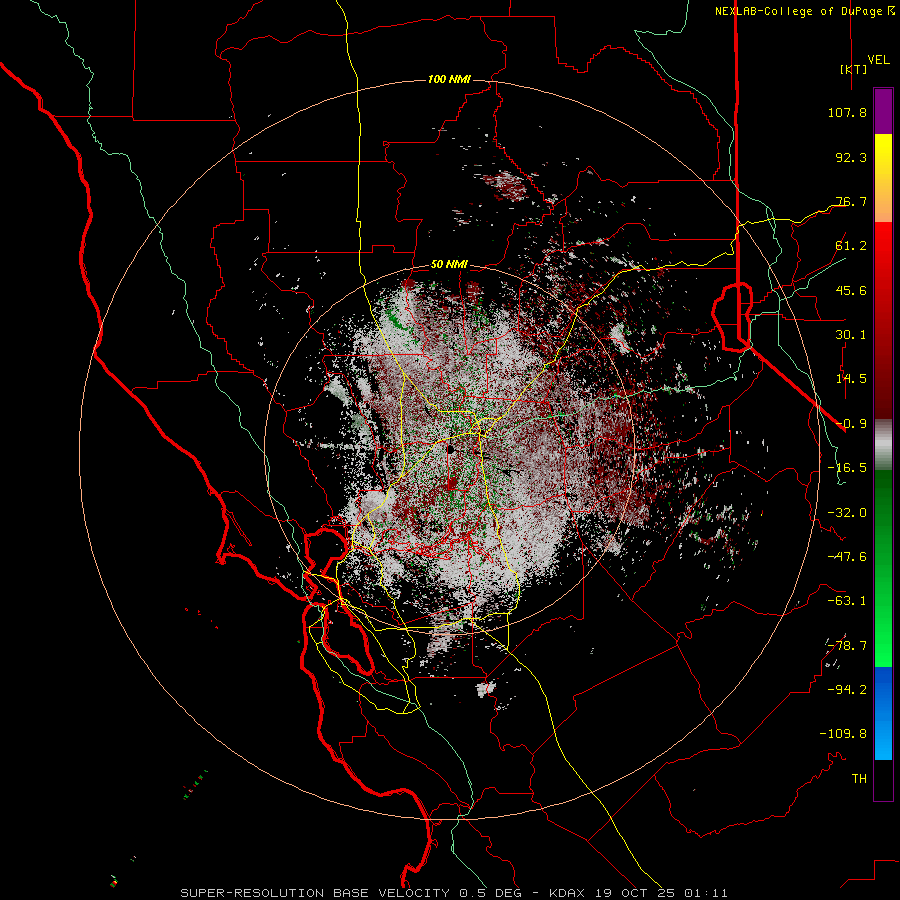The width and height of the screenshot is (900, 900).
Task: Click the 61.2 velocity scale value
Action: coord(851,246)
